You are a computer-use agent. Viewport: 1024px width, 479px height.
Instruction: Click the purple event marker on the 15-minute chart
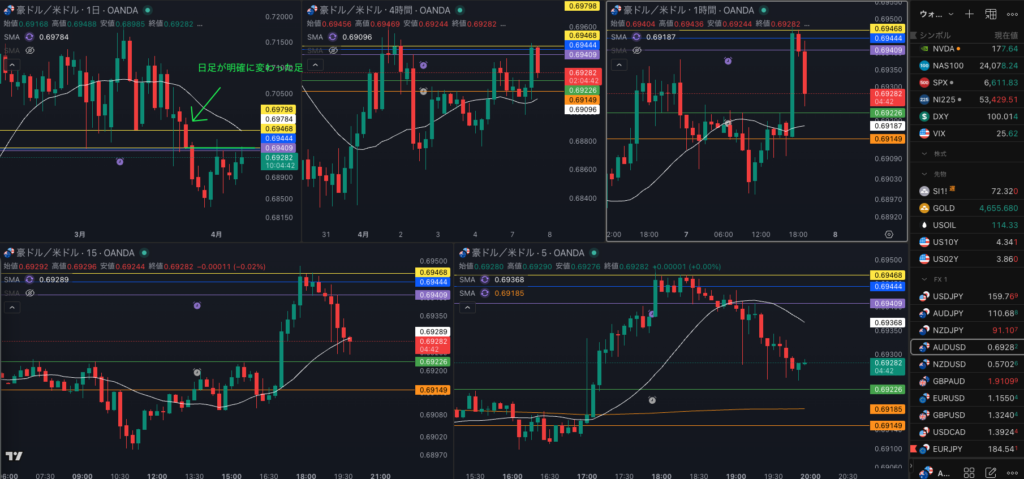point(197,305)
